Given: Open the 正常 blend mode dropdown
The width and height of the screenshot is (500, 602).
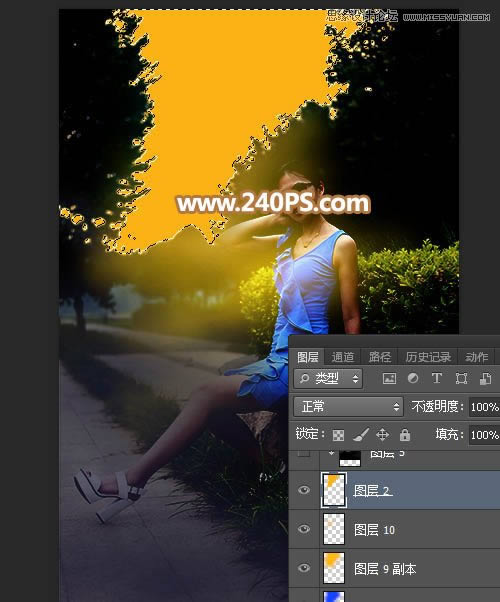Looking at the screenshot, I should pos(349,407).
